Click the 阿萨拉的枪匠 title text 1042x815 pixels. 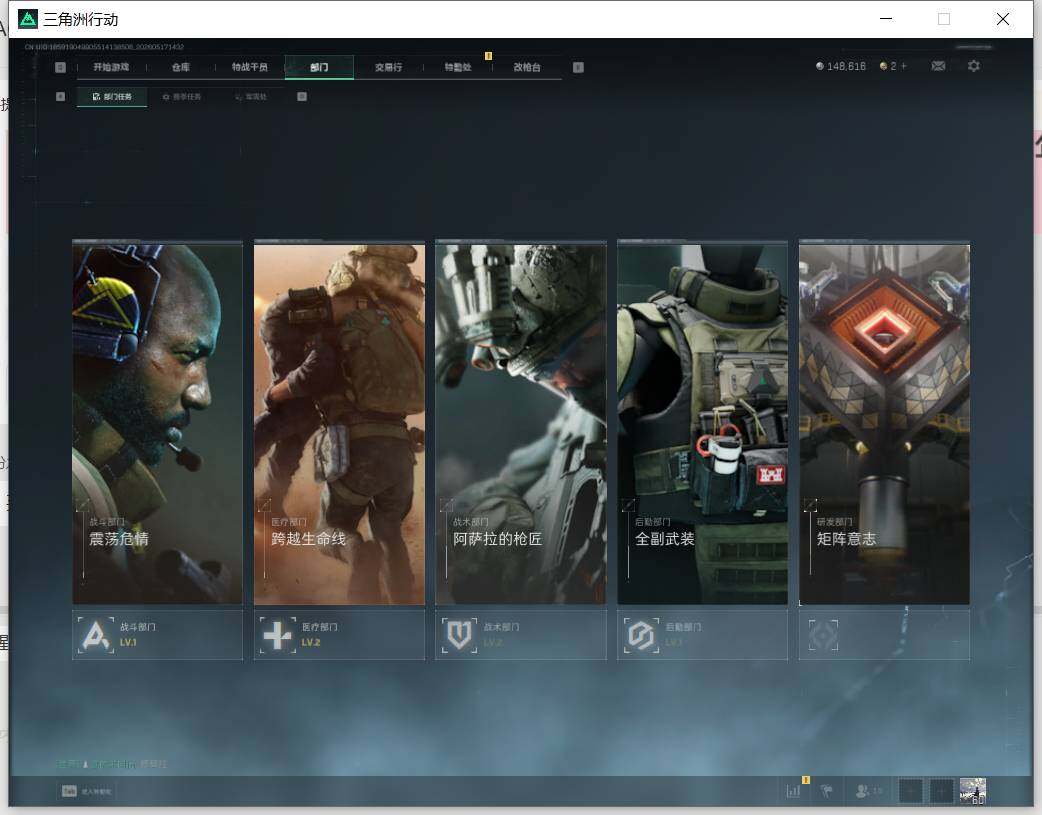(x=498, y=539)
